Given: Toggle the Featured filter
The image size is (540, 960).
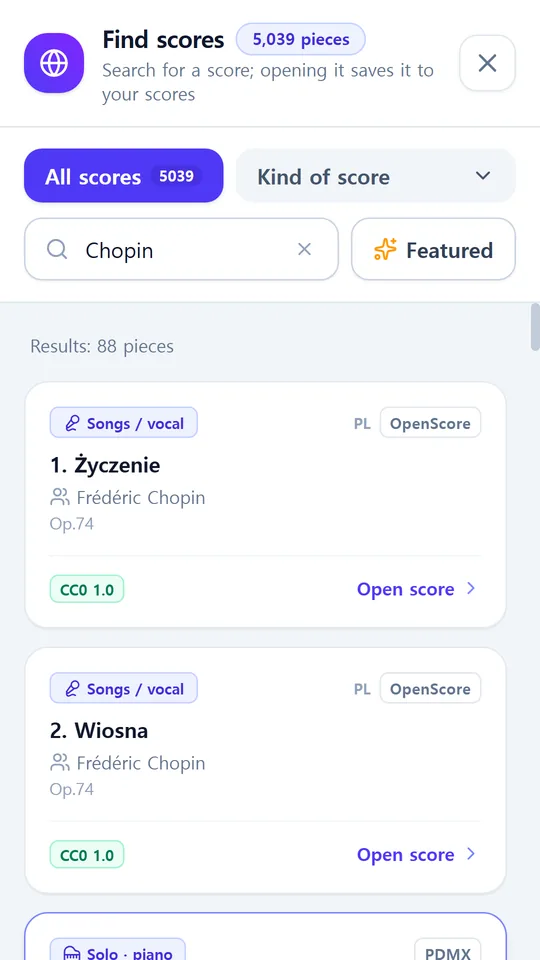Looking at the screenshot, I should (433, 249).
